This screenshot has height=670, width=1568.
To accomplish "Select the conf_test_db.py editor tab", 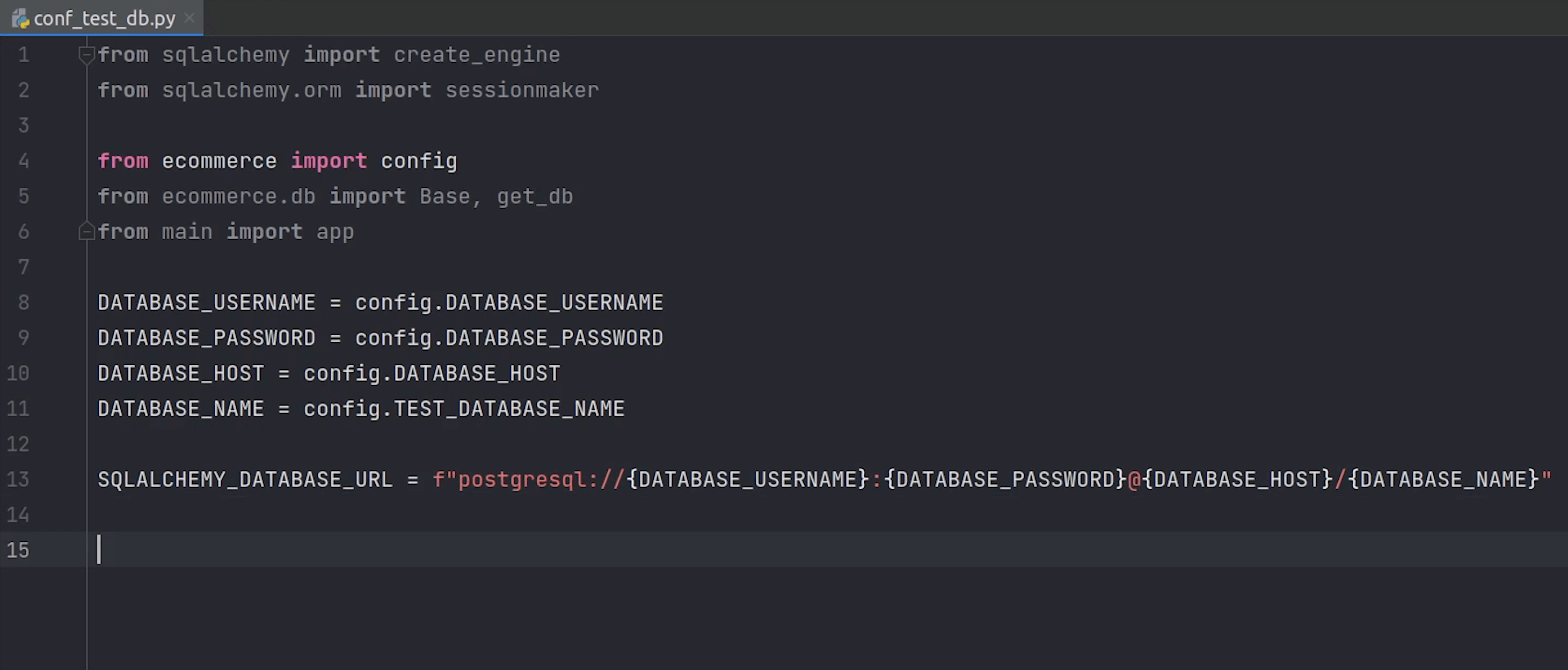I will (104, 19).
